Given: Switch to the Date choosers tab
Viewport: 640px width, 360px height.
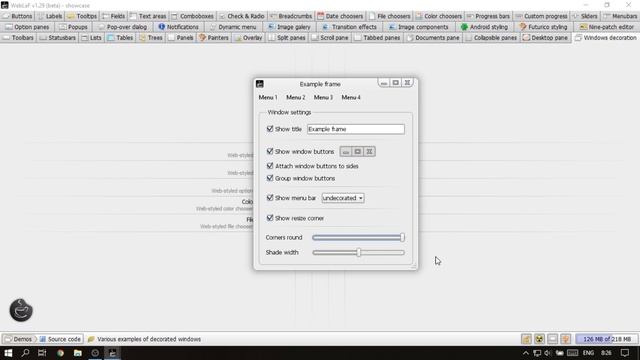Looking at the screenshot, I should tap(340, 16).
